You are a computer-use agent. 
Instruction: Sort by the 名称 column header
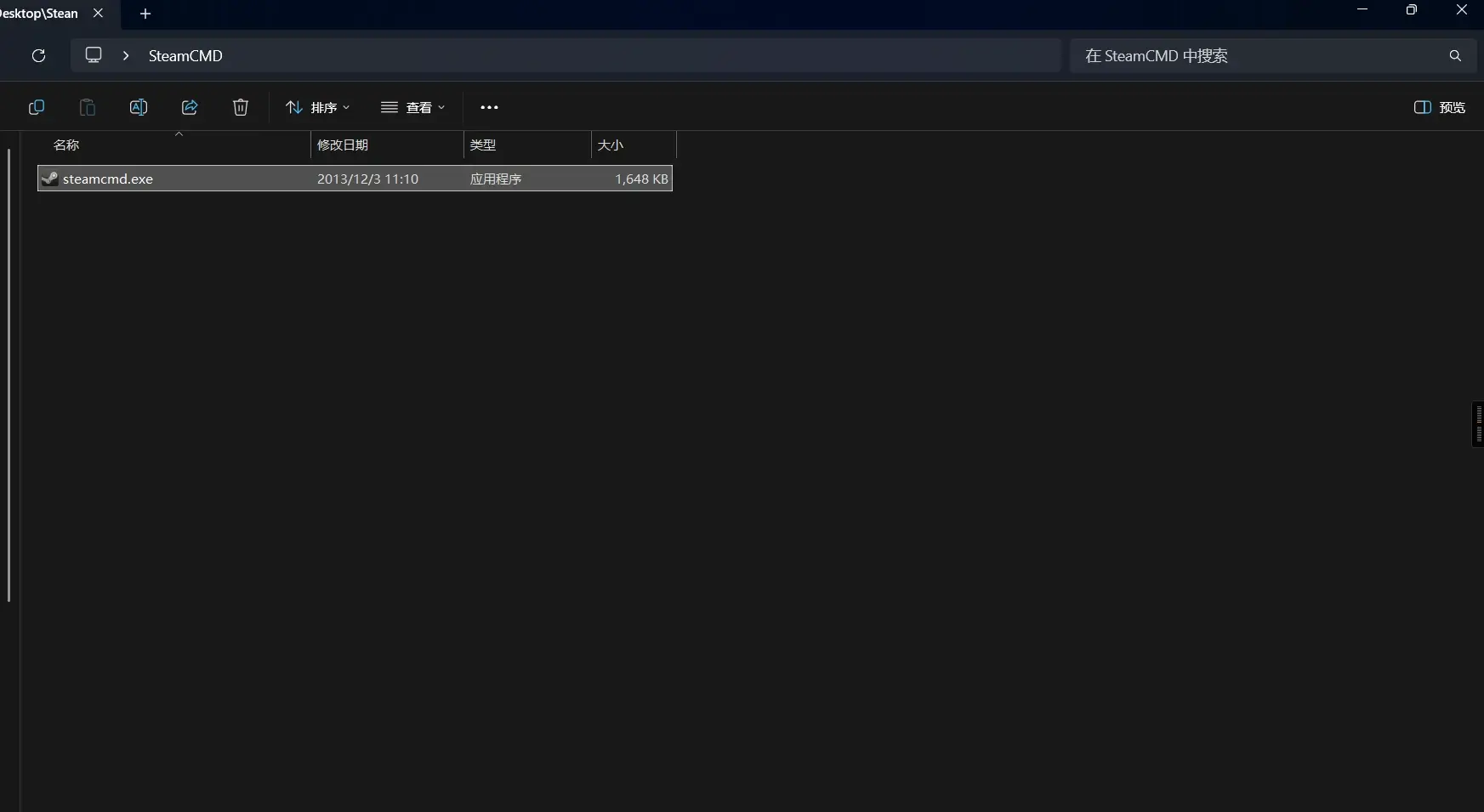173,145
